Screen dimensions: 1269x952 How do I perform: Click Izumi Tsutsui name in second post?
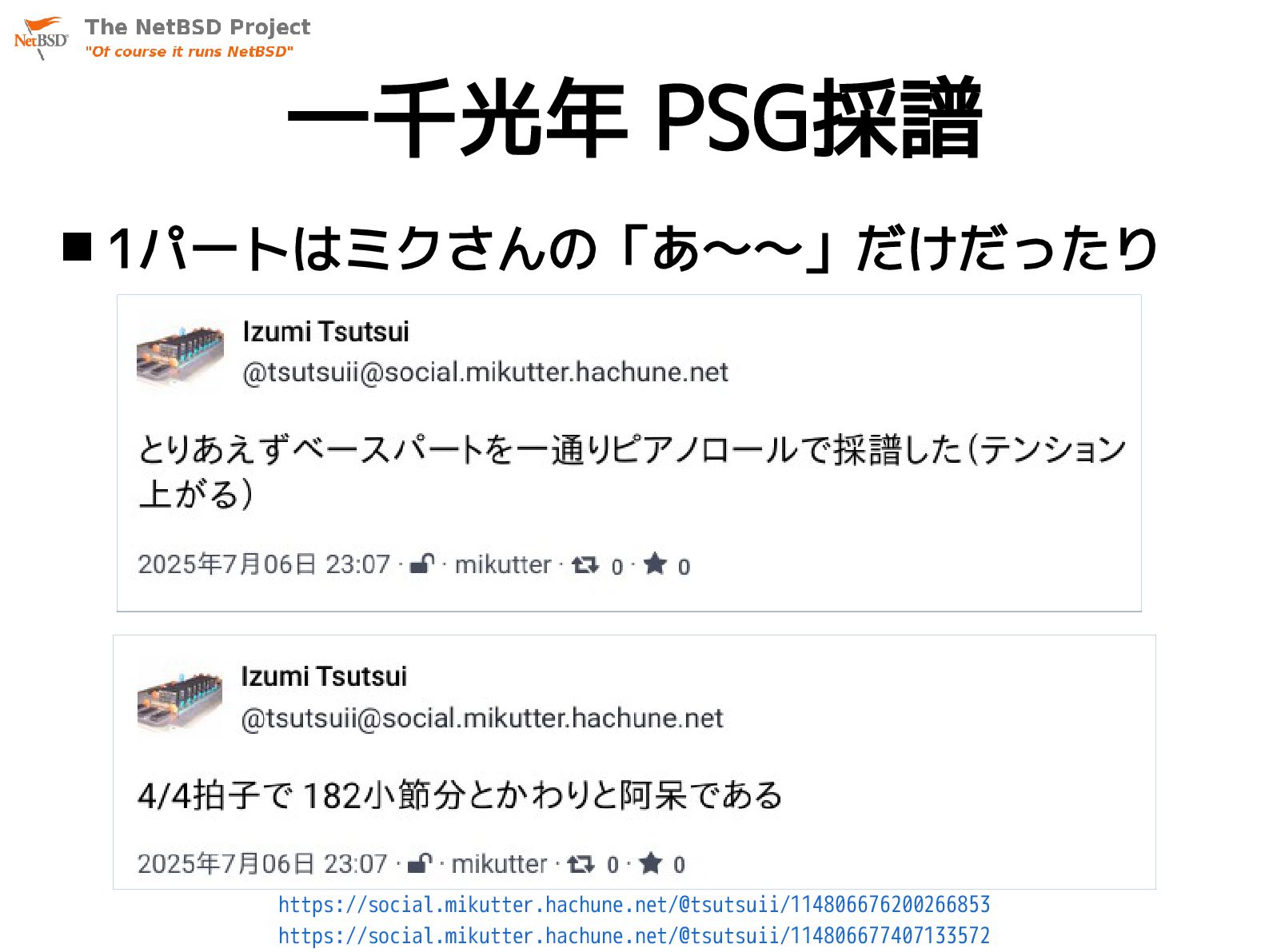(x=324, y=677)
